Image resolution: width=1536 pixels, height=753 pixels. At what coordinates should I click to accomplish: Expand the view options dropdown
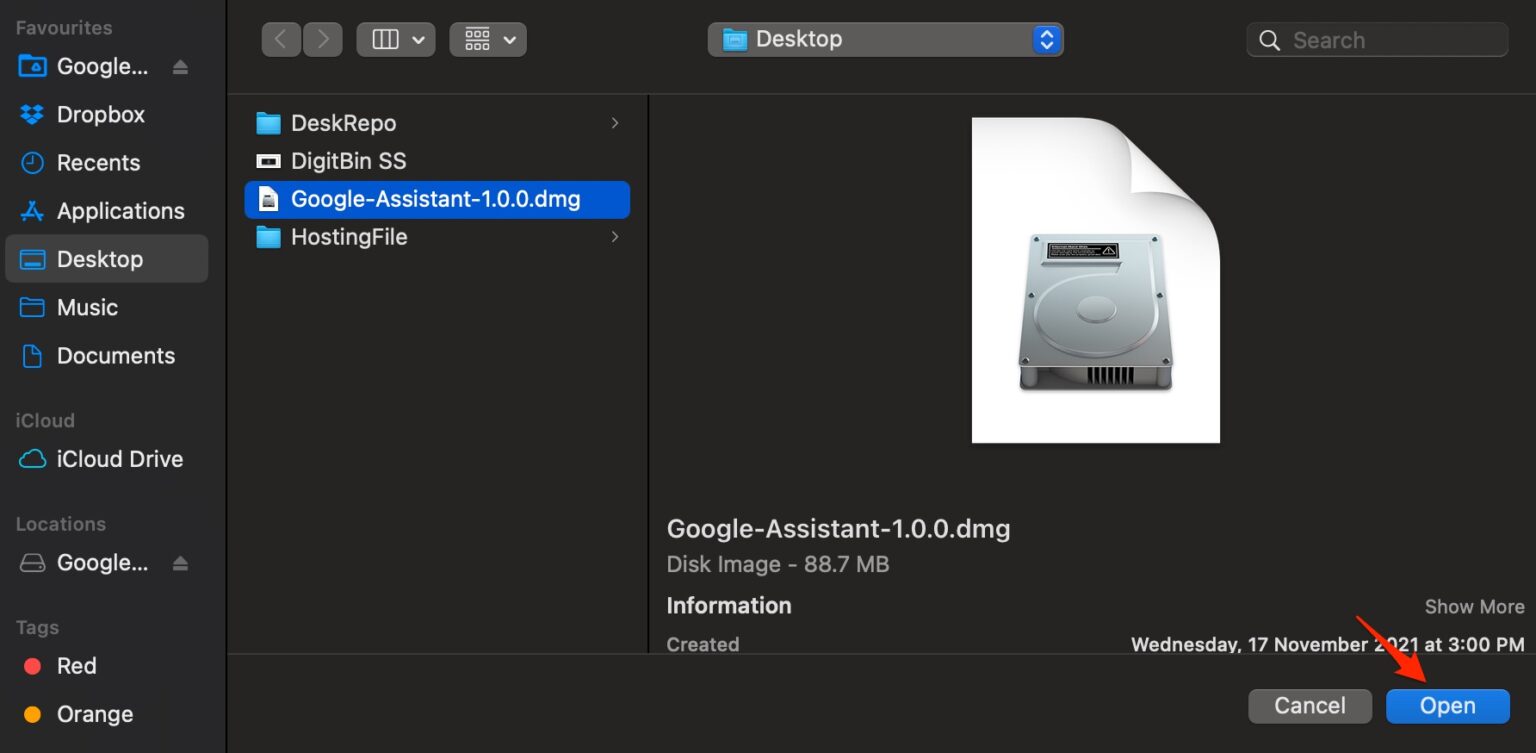pos(487,39)
